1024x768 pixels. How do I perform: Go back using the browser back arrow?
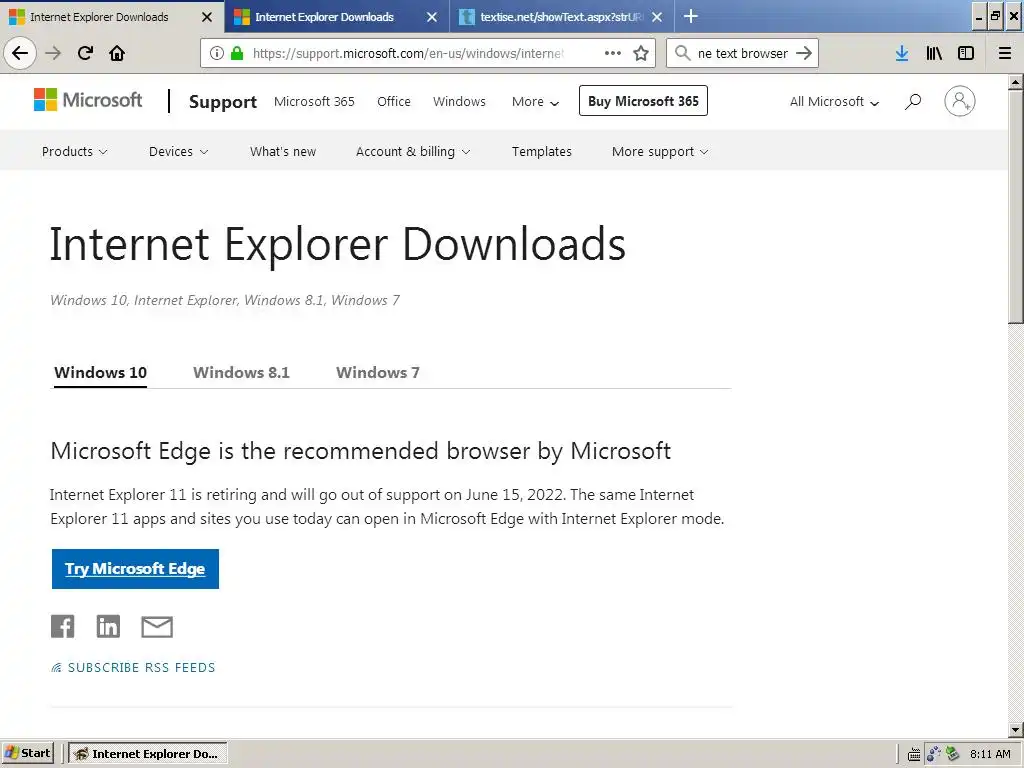click(x=20, y=53)
